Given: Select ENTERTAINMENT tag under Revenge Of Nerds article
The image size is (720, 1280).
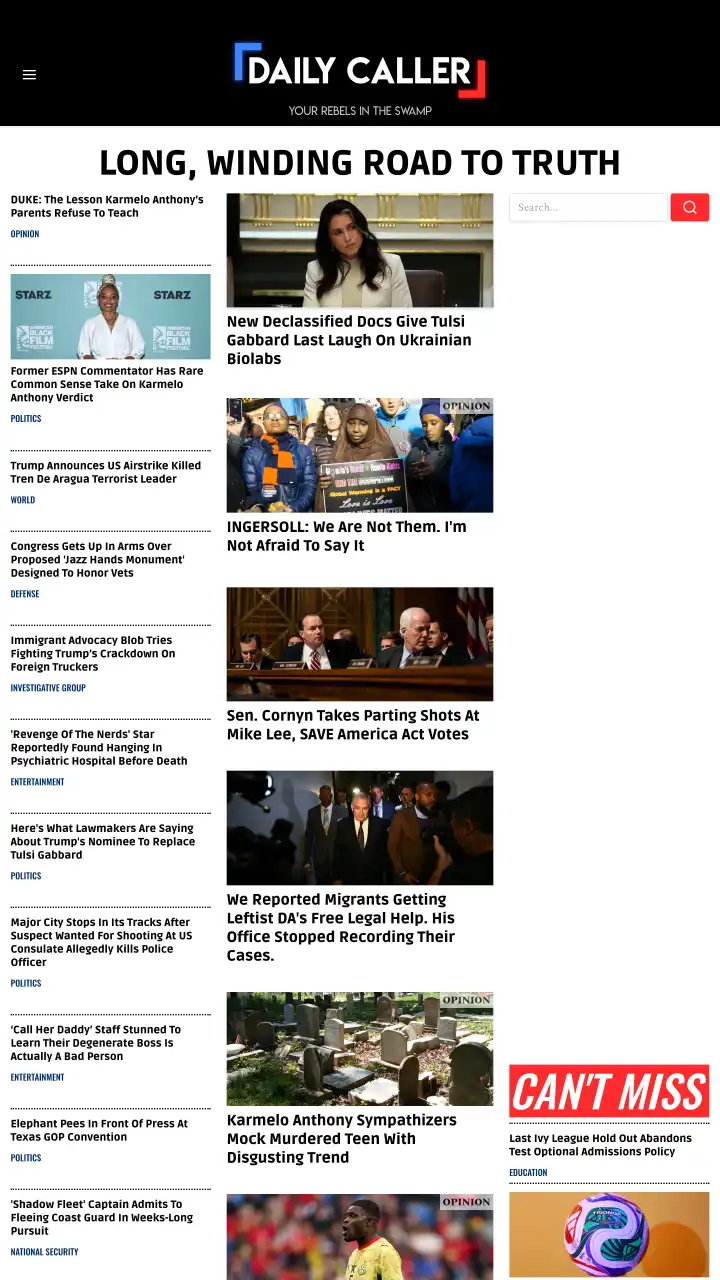Looking at the screenshot, I should (x=37, y=782).
